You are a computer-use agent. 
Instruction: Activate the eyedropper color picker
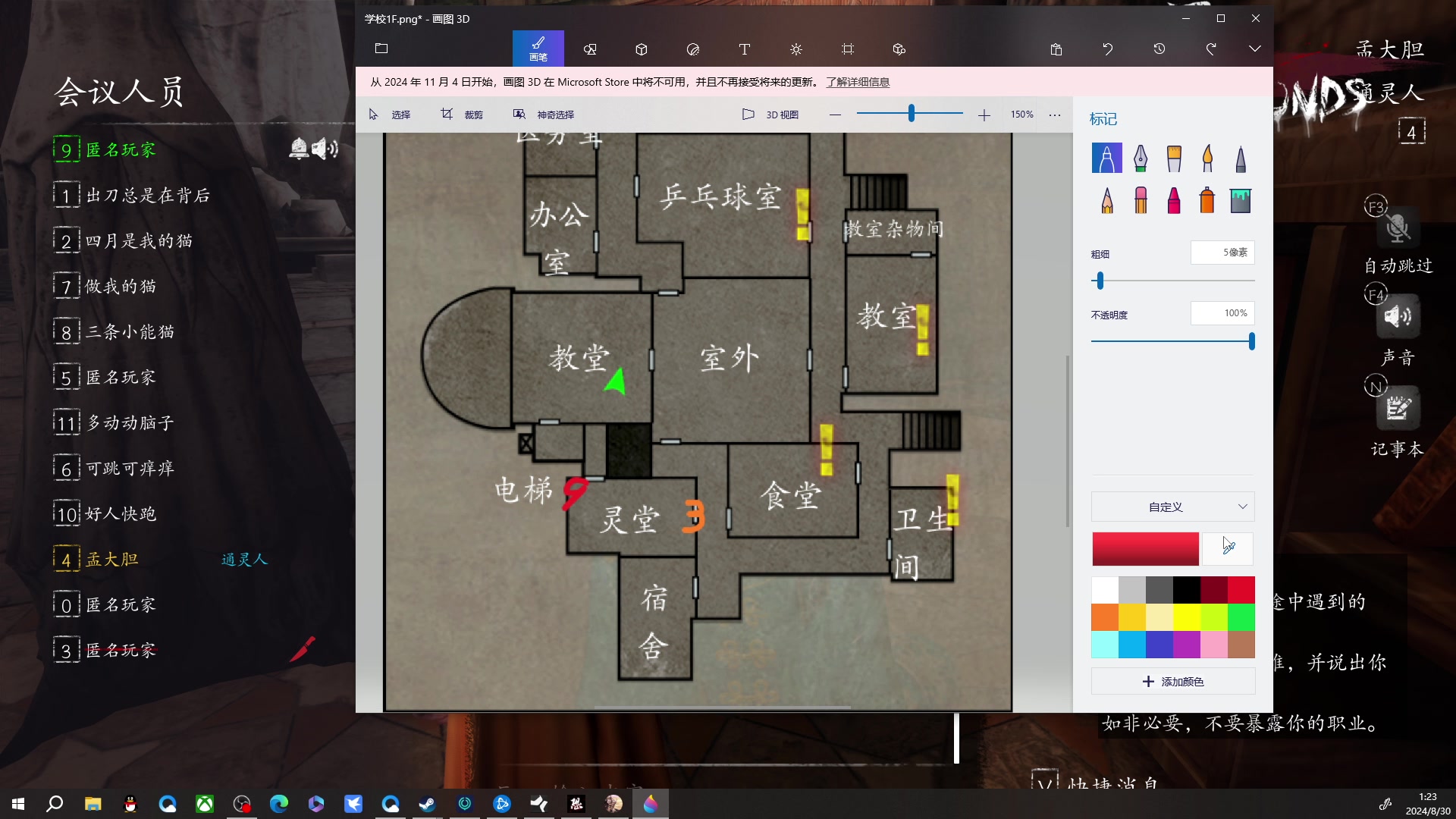point(1228,549)
